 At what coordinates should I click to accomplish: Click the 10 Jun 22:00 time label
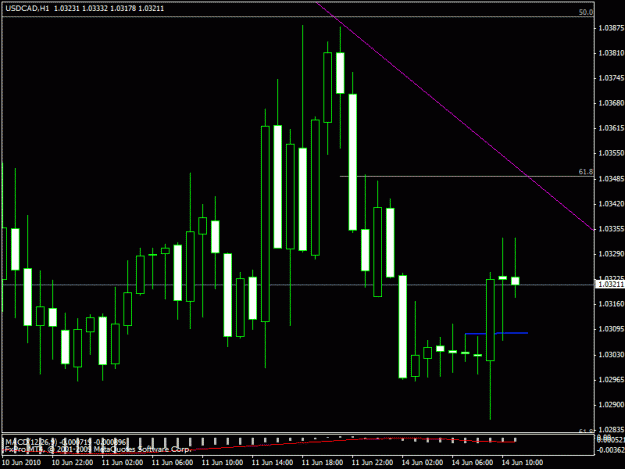(73, 462)
